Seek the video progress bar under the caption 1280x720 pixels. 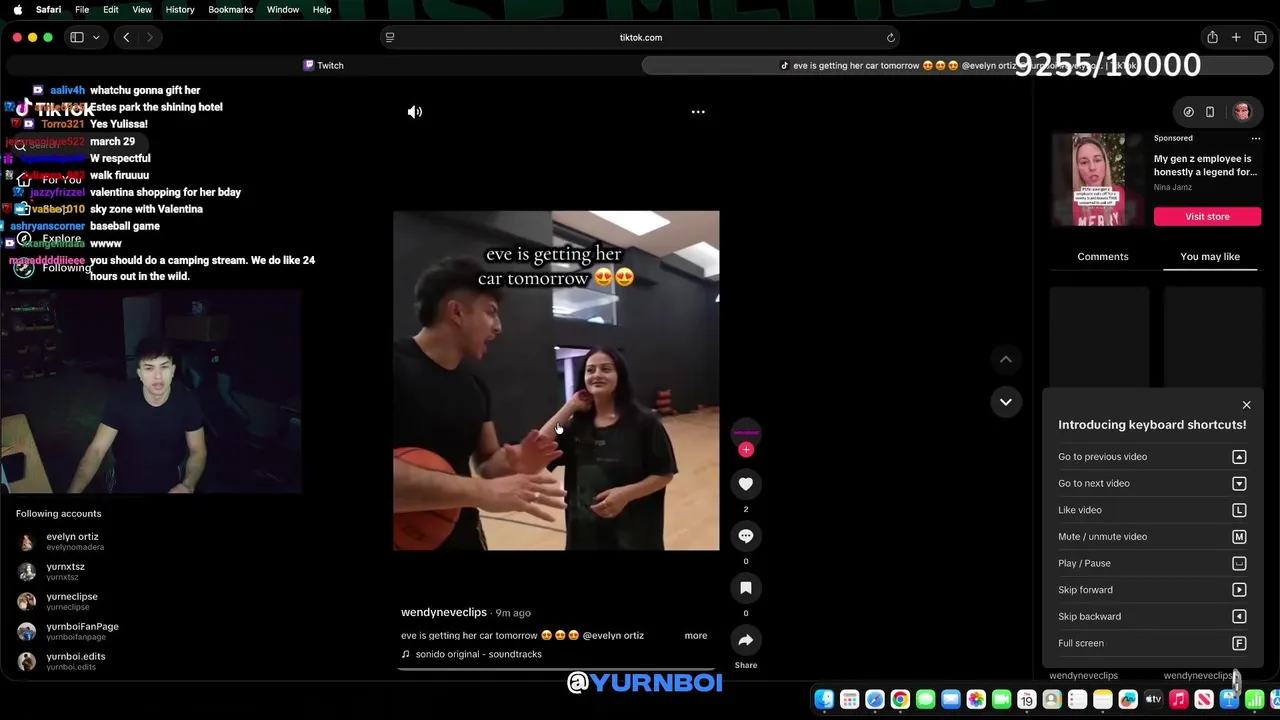tap(556, 669)
